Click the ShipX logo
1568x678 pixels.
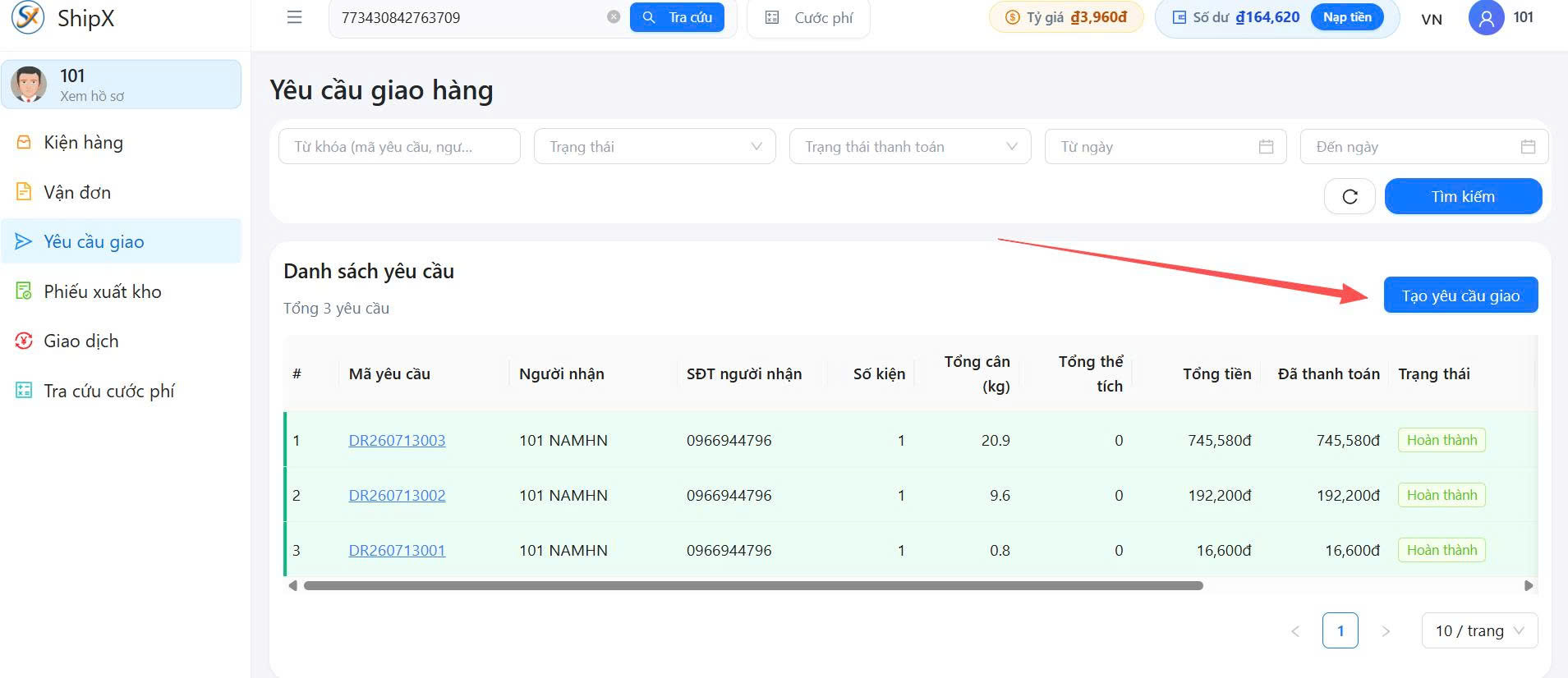point(63,17)
